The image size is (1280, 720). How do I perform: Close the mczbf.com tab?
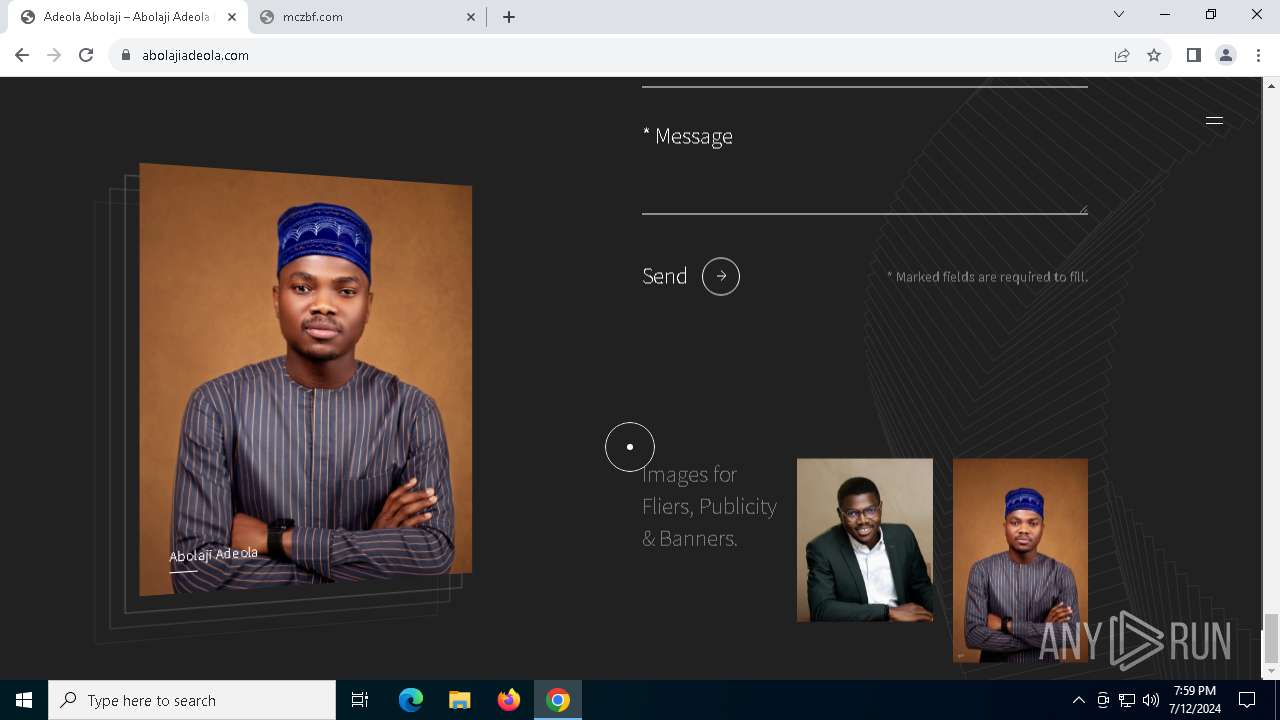click(x=472, y=17)
